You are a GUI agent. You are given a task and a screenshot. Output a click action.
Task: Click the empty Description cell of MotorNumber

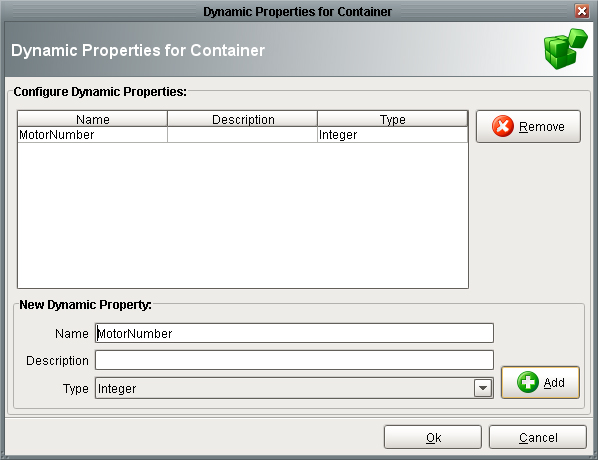point(243,135)
